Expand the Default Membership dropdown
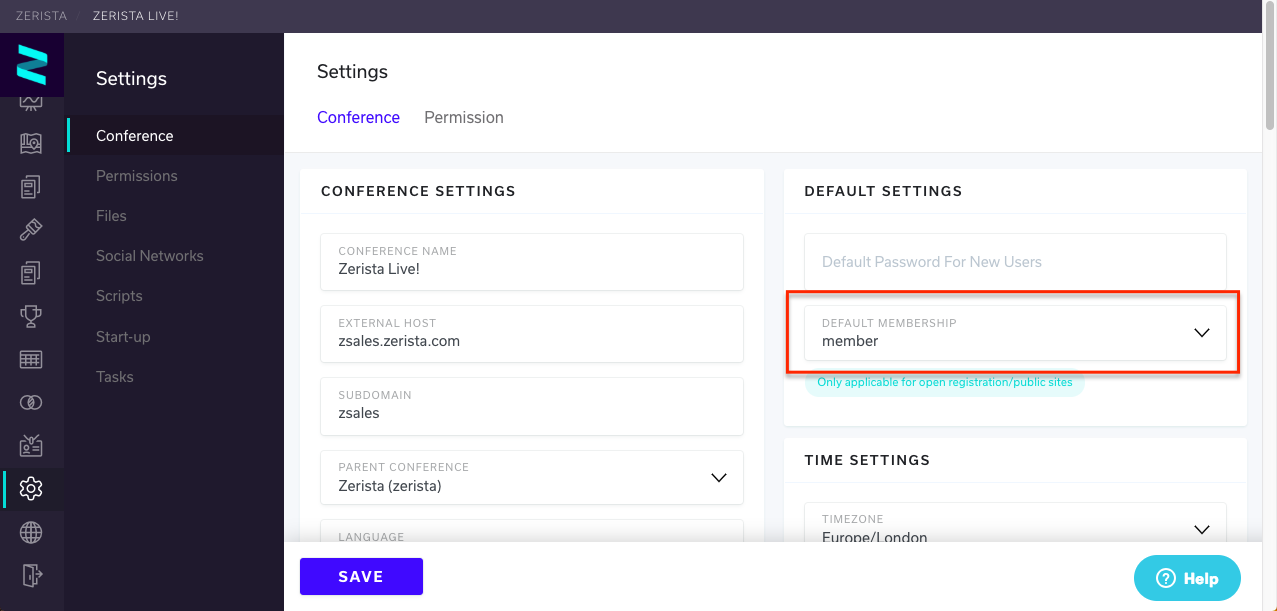Image resolution: width=1277 pixels, height=611 pixels. pos(1016,333)
